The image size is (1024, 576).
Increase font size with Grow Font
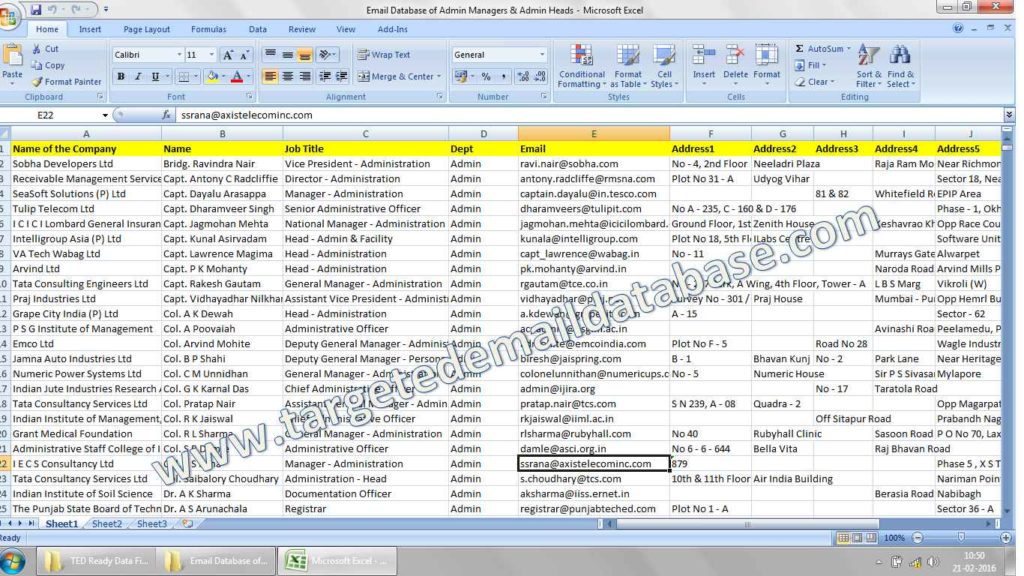(227, 56)
